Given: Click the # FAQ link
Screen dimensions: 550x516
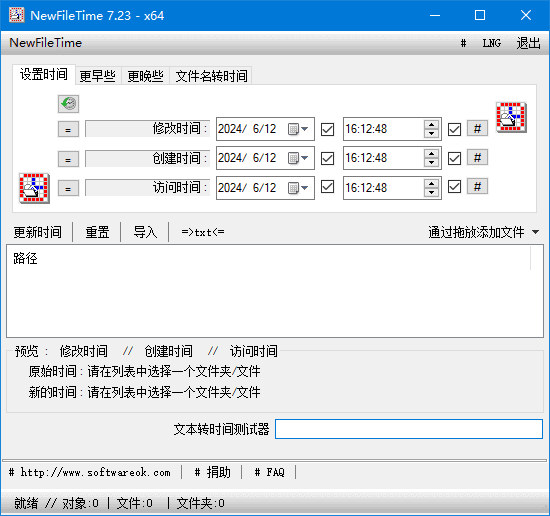Looking at the screenshot, I should click(269, 472).
